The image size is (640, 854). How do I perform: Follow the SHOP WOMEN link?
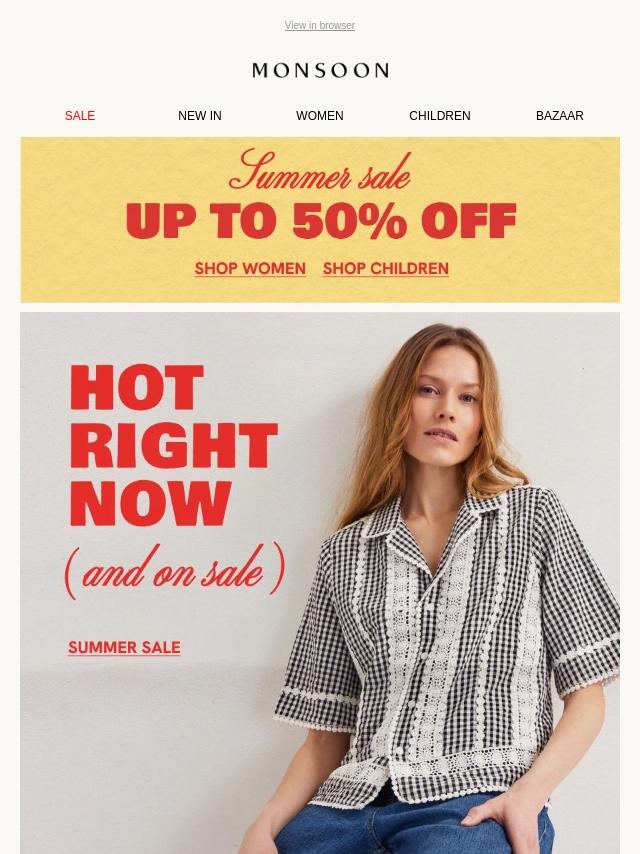tap(250, 269)
